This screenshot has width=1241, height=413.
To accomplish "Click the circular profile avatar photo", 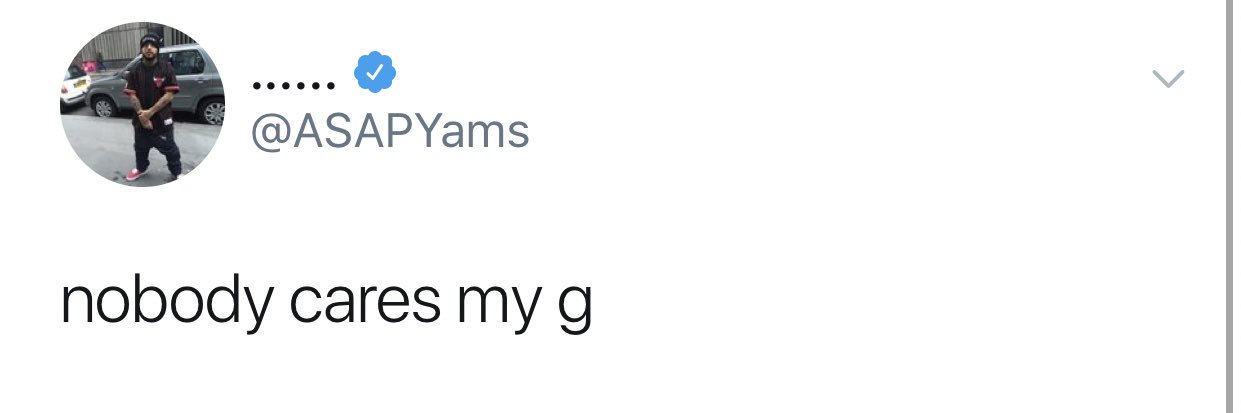I will 144,104.
